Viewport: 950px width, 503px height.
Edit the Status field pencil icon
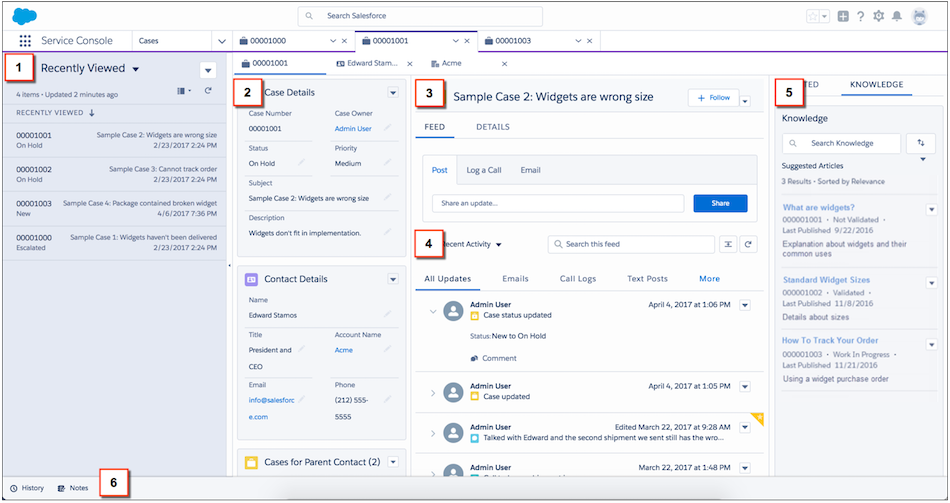301,162
